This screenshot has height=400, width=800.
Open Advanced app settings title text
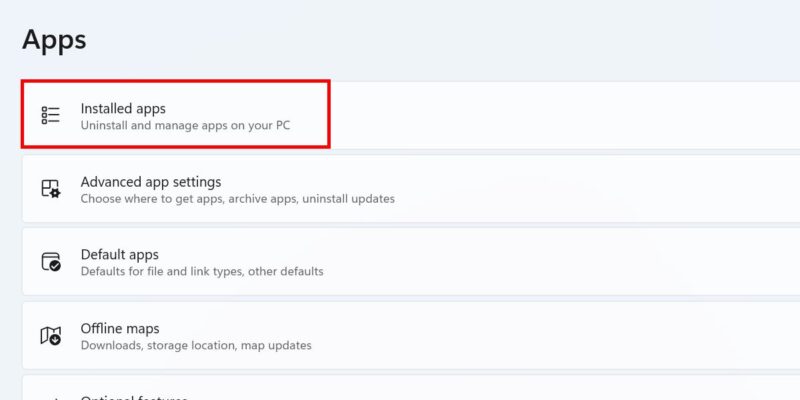(151, 182)
